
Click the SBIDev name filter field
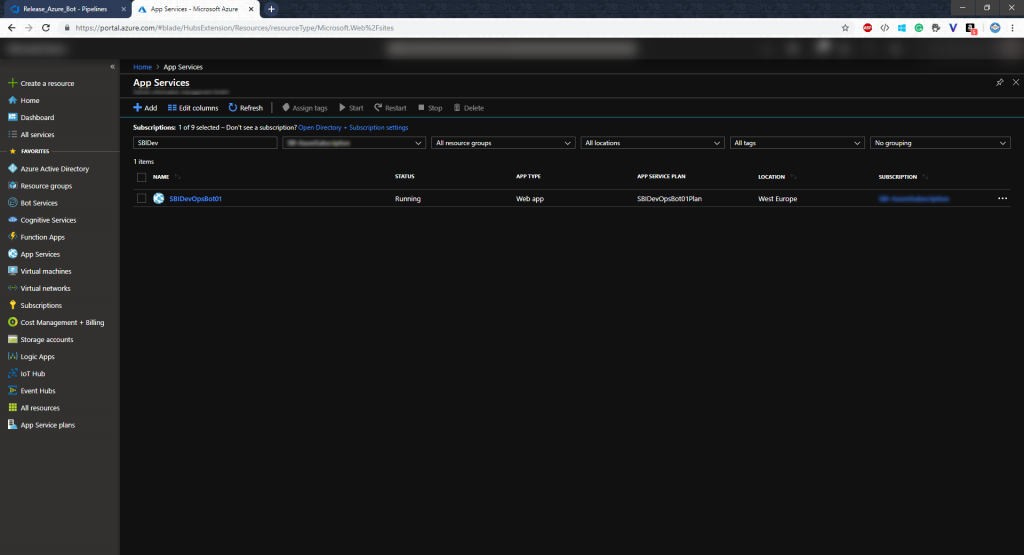[205, 143]
